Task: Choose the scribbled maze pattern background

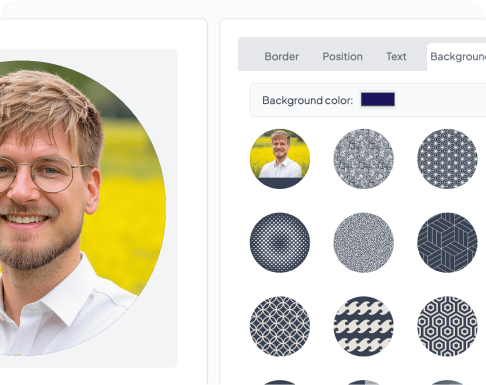Action: 363,159
